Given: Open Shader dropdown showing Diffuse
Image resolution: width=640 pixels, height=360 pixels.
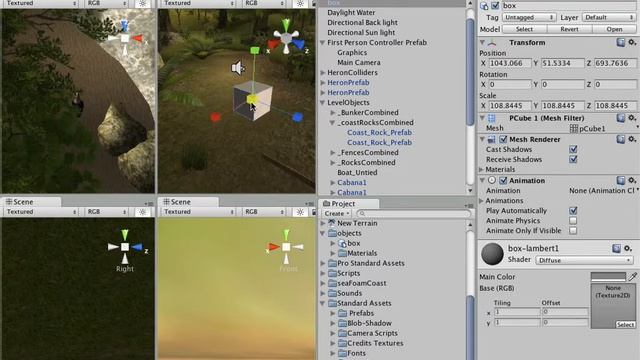Looking at the screenshot, I should pyautogui.click(x=584, y=260).
